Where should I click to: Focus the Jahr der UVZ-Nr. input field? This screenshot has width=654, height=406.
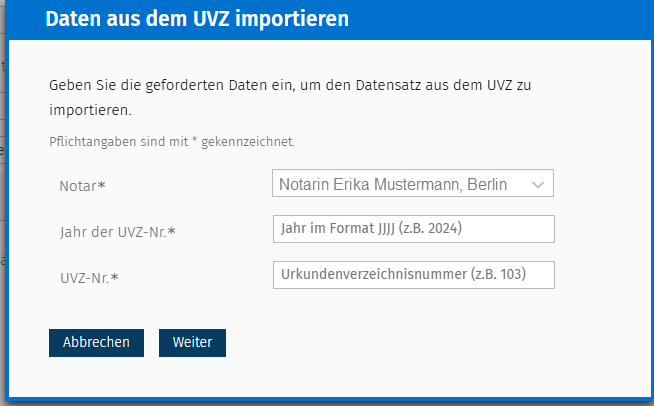(413, 229)
